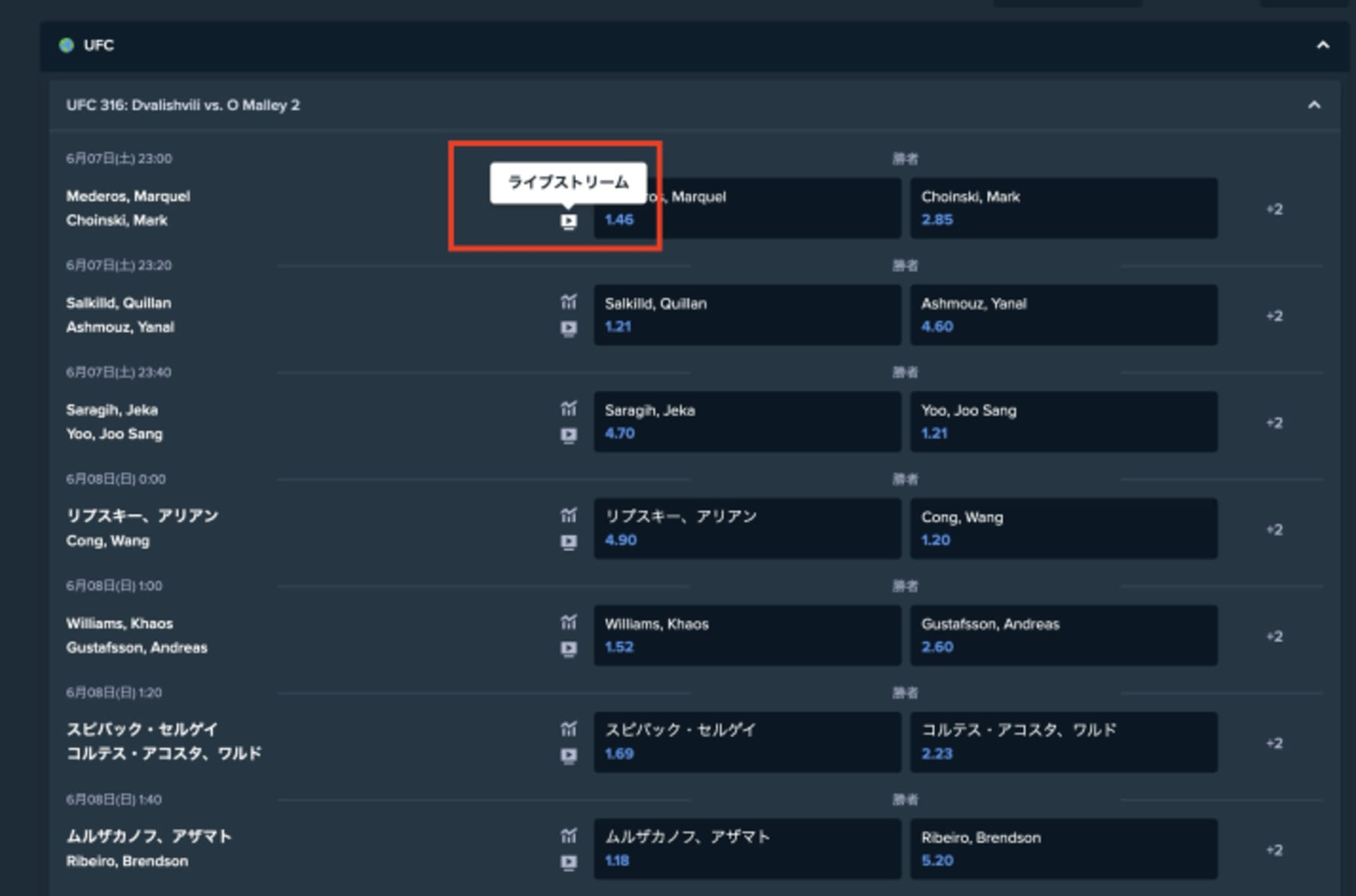Viewport: 1356px width, 896px height.
Task: Click live stream icon for Salkilld vs Ashmouz
Action: (x=569, y=328)
